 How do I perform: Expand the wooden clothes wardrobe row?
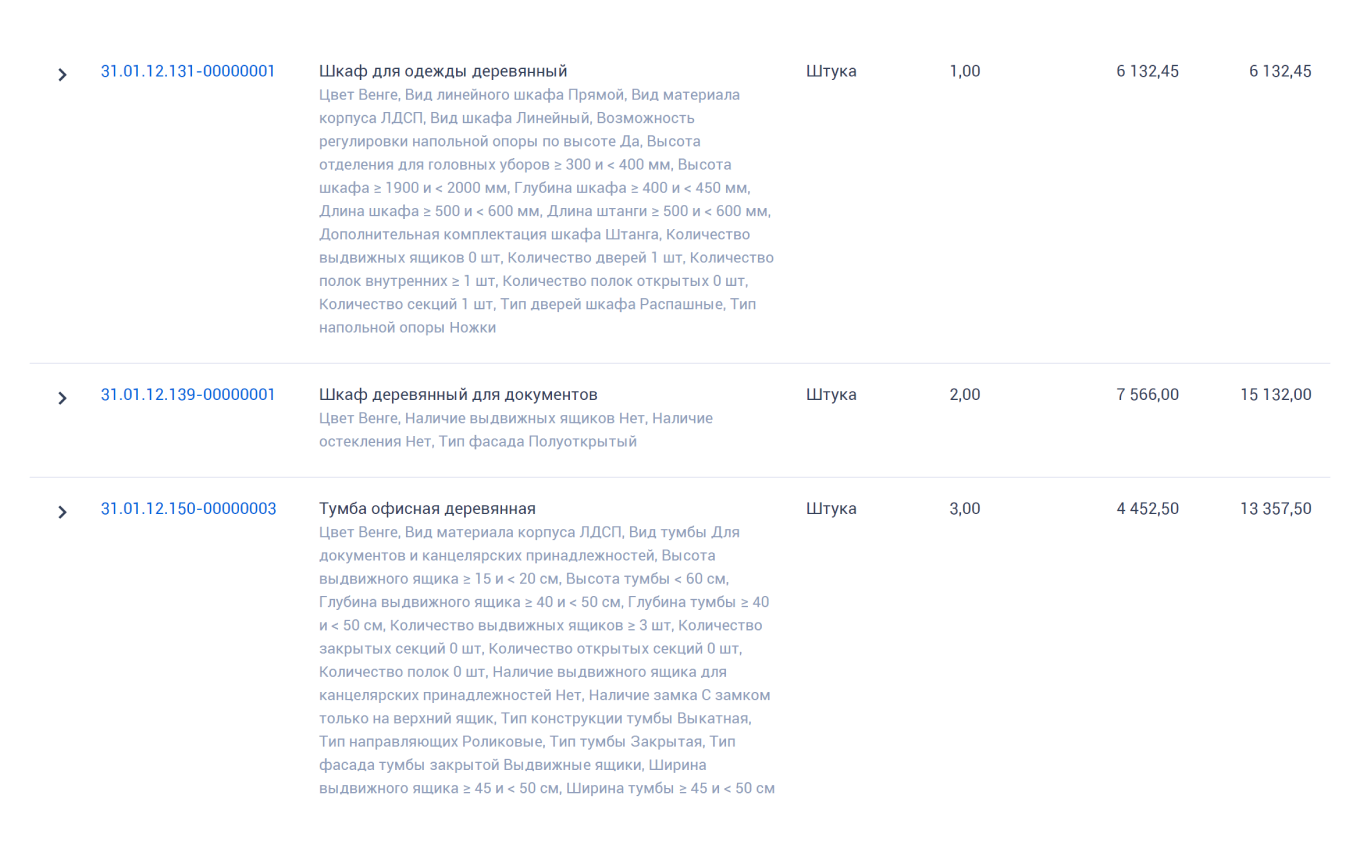coord(62,74)
